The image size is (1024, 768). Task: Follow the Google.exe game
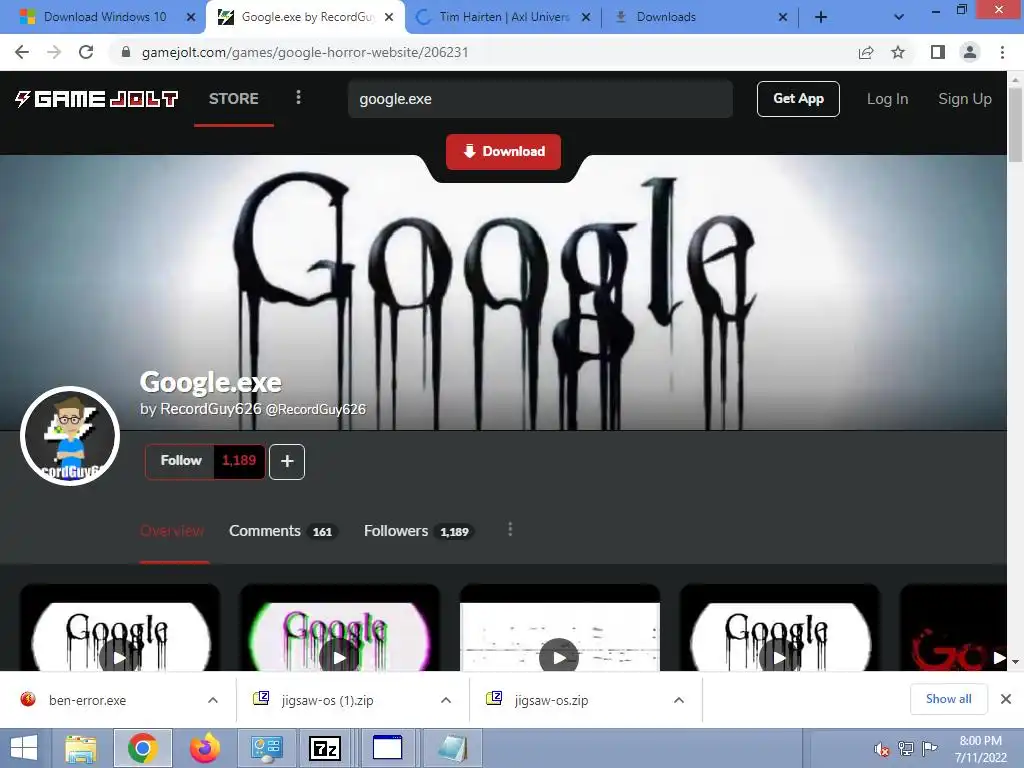181,461
